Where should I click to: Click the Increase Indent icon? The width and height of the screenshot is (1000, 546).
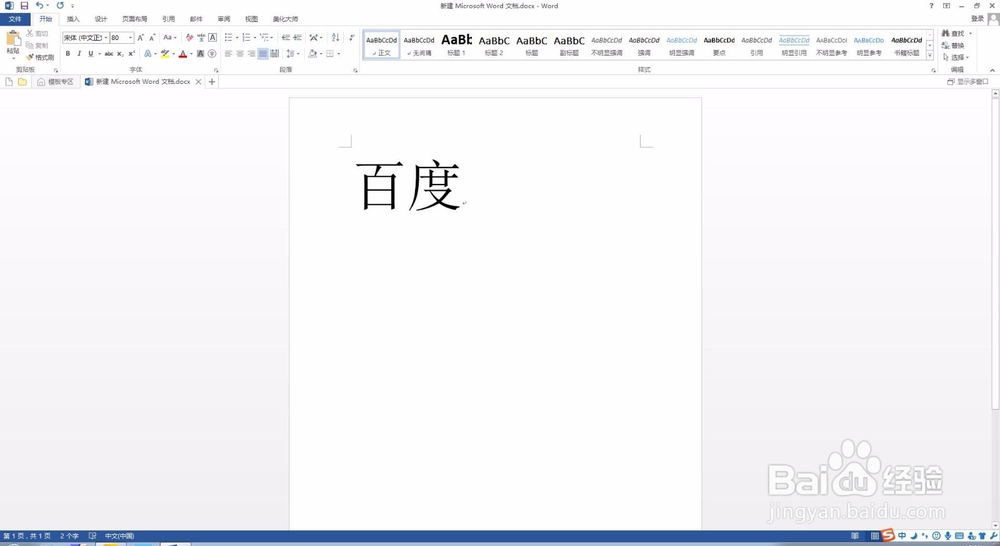[297, 38]
